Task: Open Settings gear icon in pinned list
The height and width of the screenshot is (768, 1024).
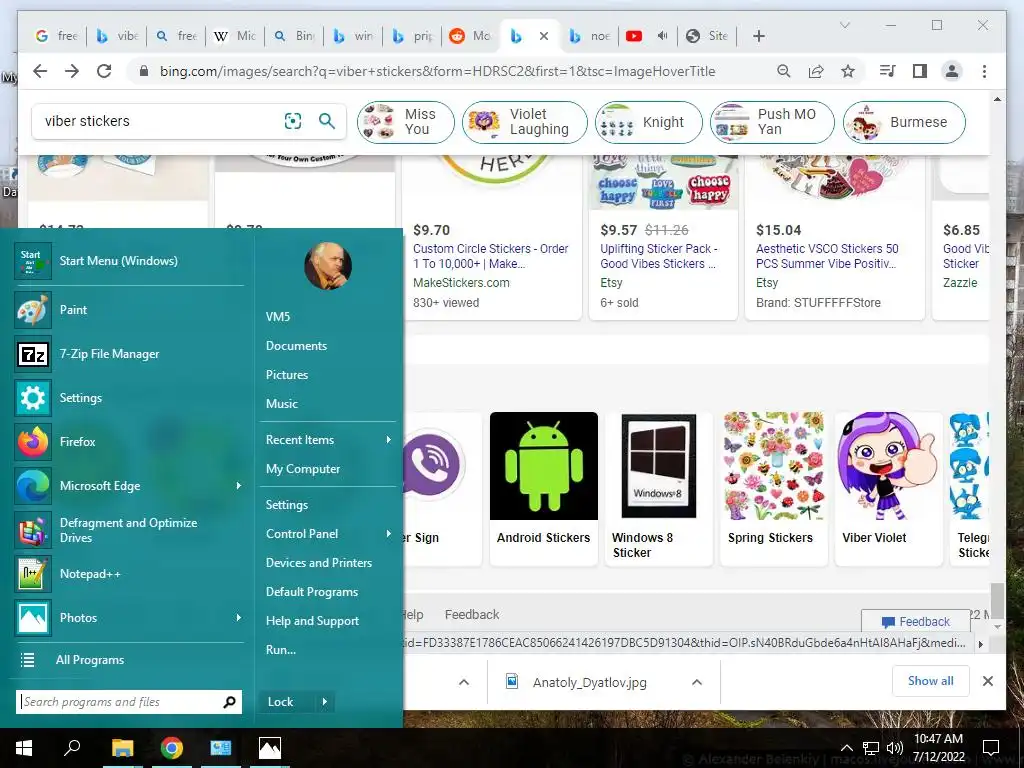Action: 33,398
